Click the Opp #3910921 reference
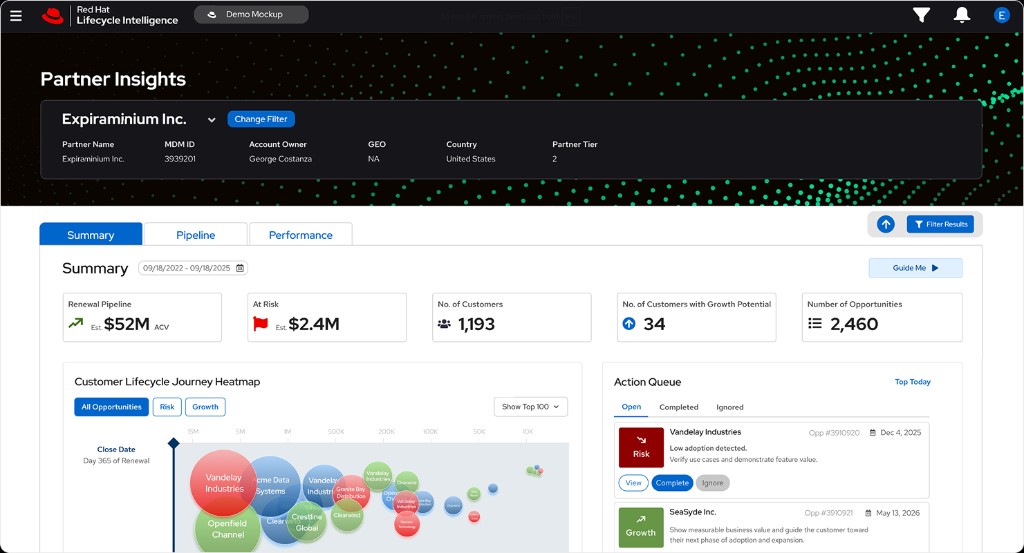 [x=829, y=513]
